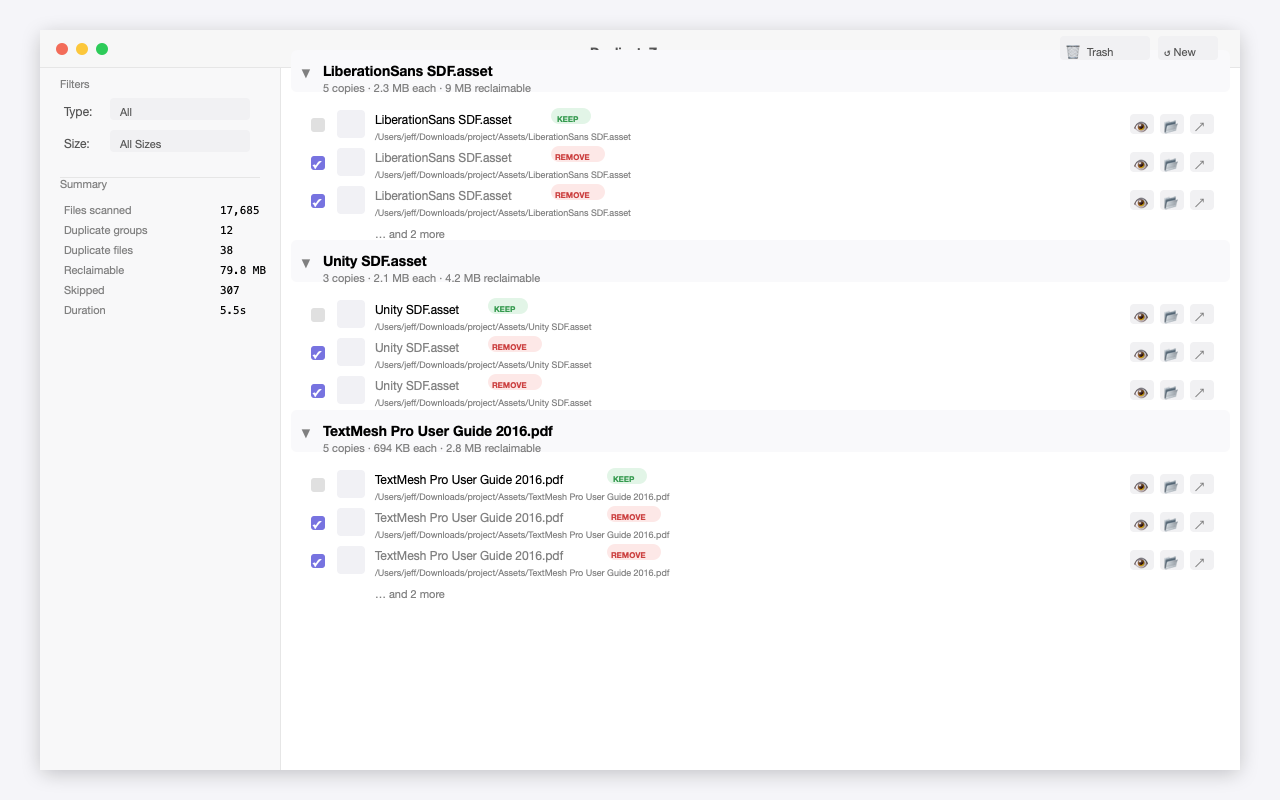This screenshot has height=800, width=1280.
Task: Open second REMOVE Unity SDF.asset via arrow
Action: point(1202,391)
